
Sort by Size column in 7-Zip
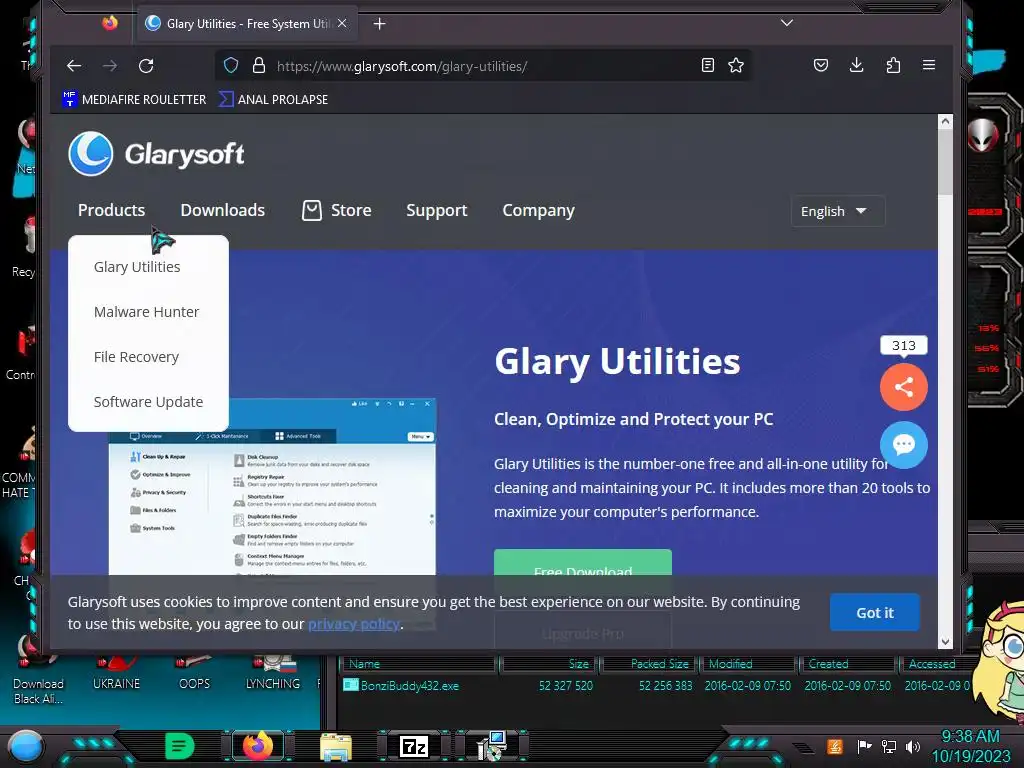[550, 664]
